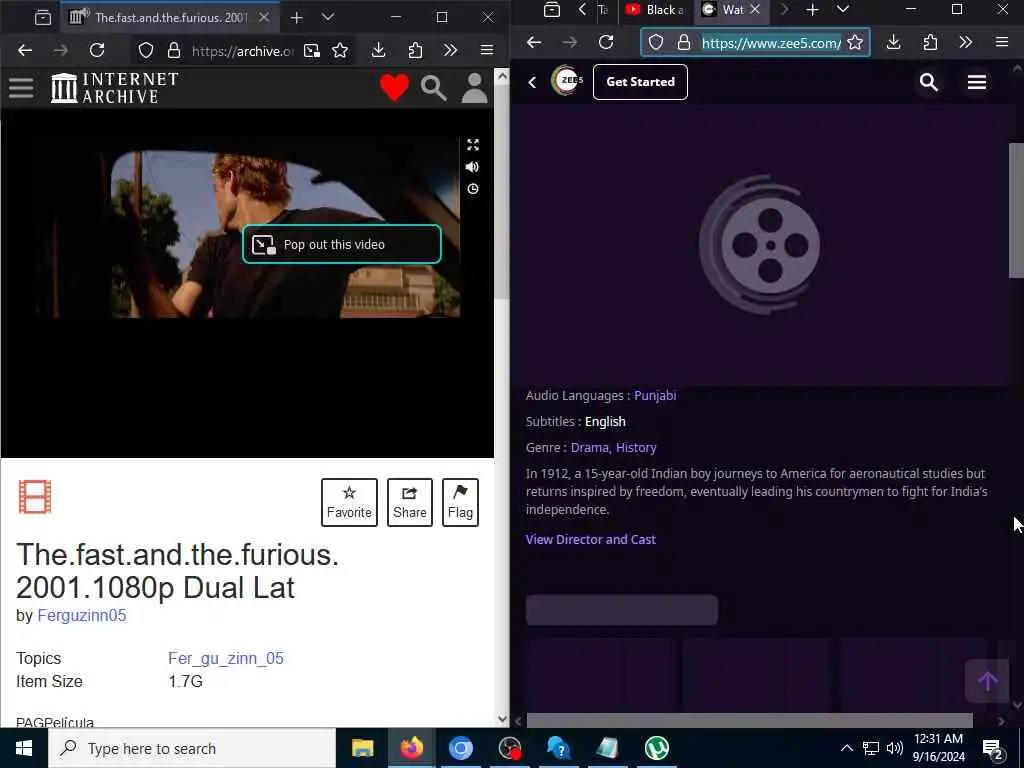This screenshot has width=1024, height=768.
Task: Open the Internet Archive user account icon
Action: pyautogui.click(x=475, y=88)
